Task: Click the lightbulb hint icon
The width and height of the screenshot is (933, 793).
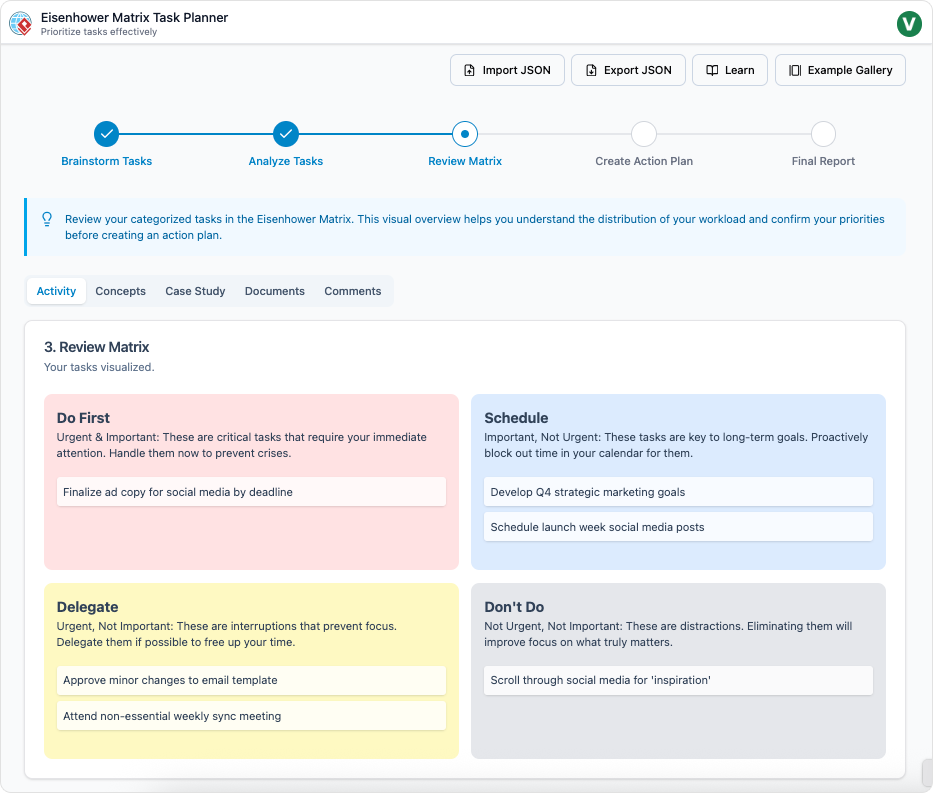Action: click(x=47, y=219)
